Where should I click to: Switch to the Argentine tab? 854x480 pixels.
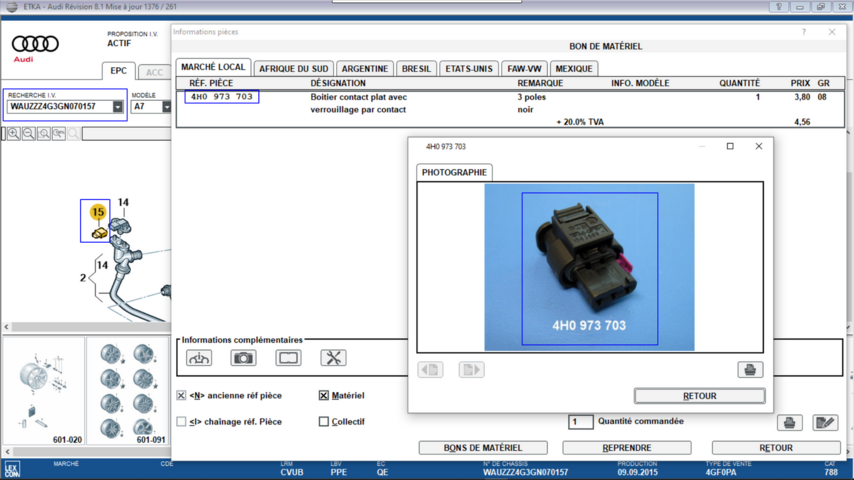(365, 69)
